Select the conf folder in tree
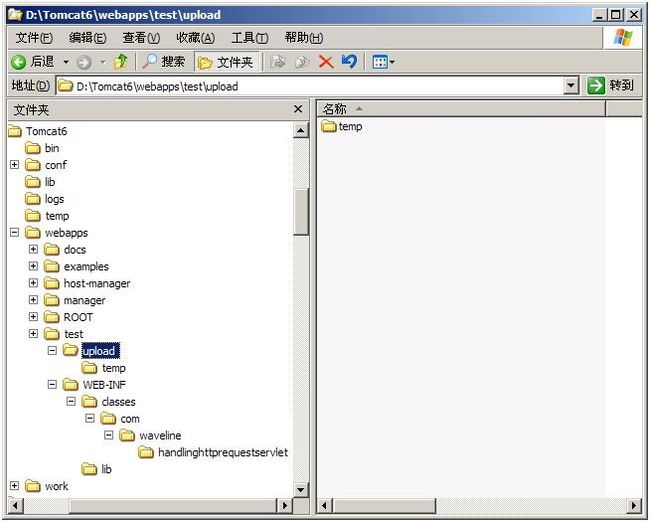The image size is (650, 522). (46, 165)
